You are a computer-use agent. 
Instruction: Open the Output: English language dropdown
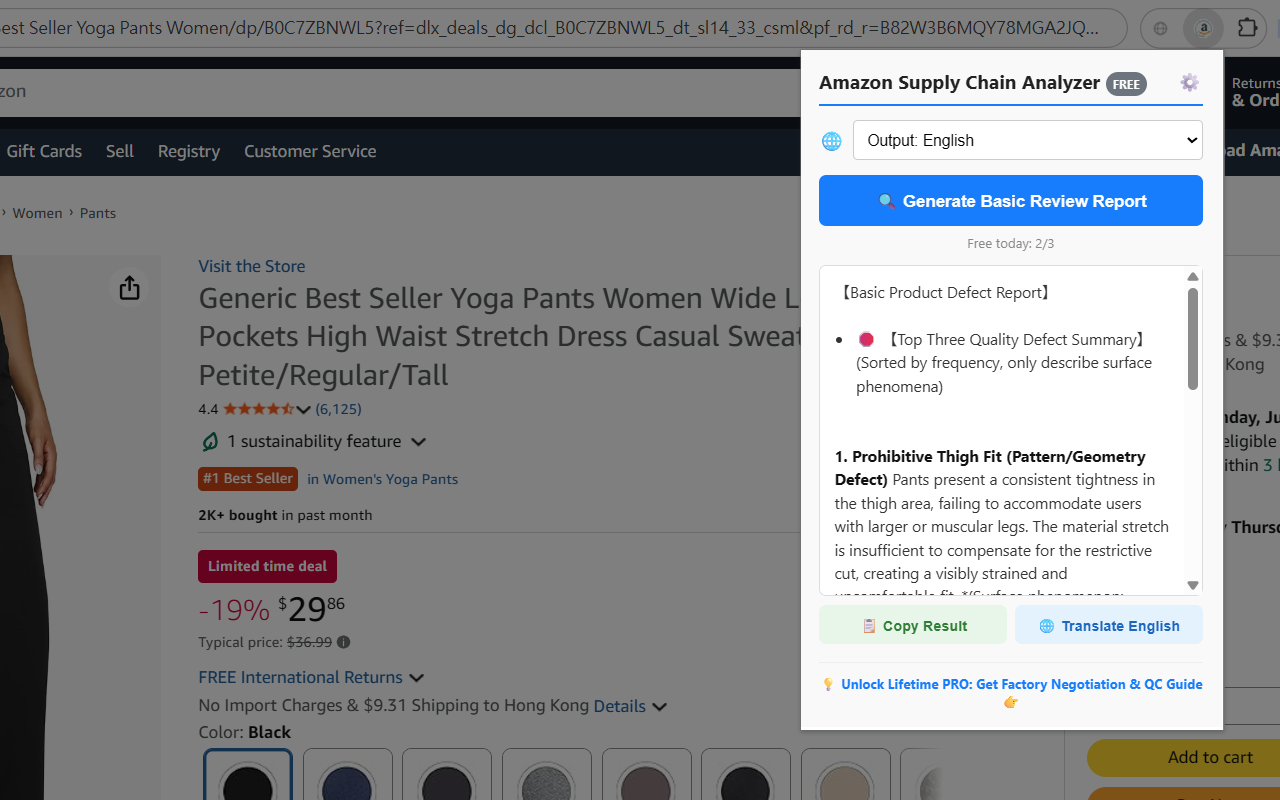point(1028,140)
